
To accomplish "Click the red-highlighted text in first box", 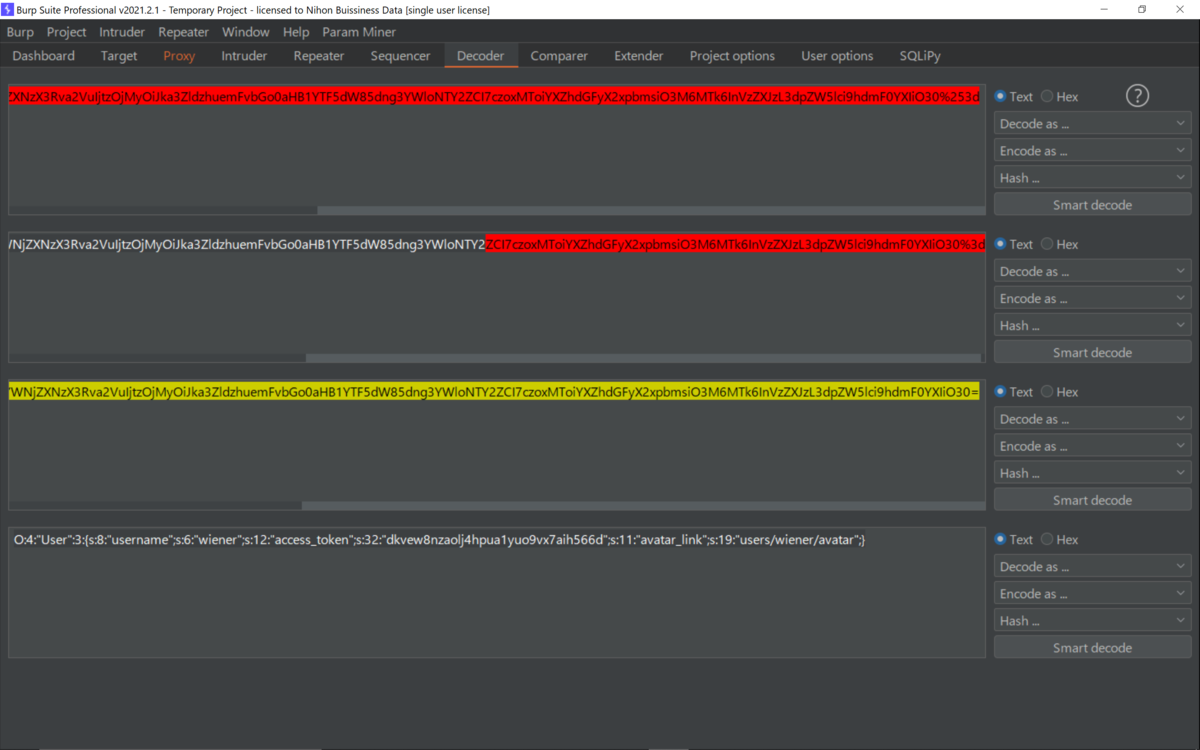I will [x=496, y=97].
